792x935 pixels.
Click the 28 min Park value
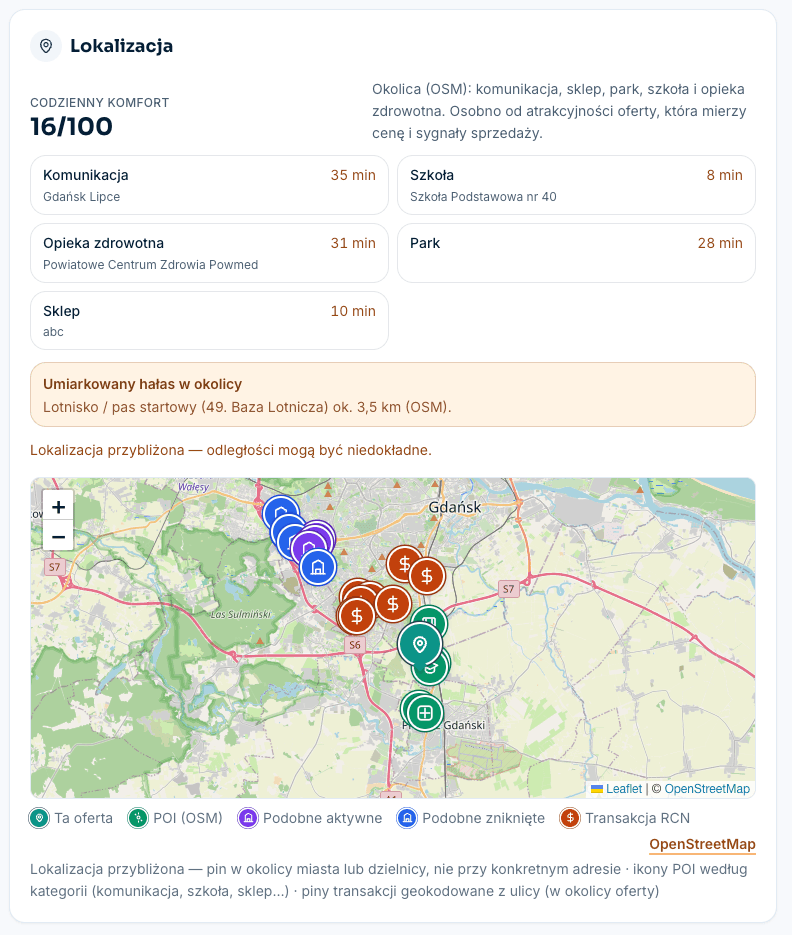point(720,243)
